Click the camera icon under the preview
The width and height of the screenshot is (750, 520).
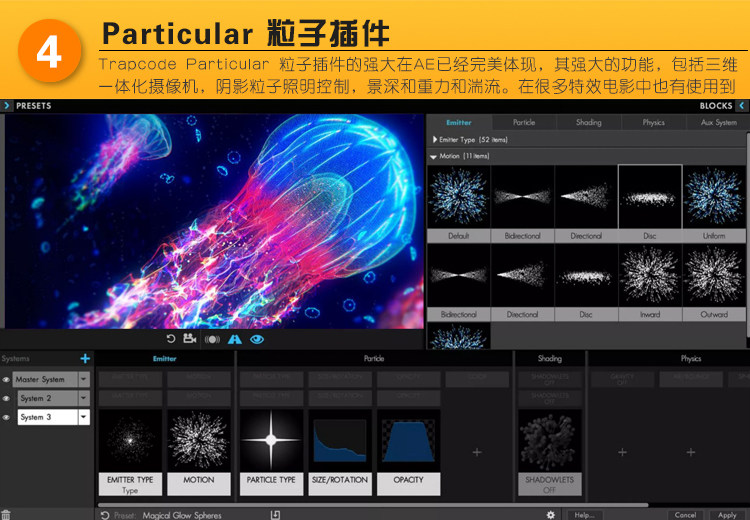190,339
